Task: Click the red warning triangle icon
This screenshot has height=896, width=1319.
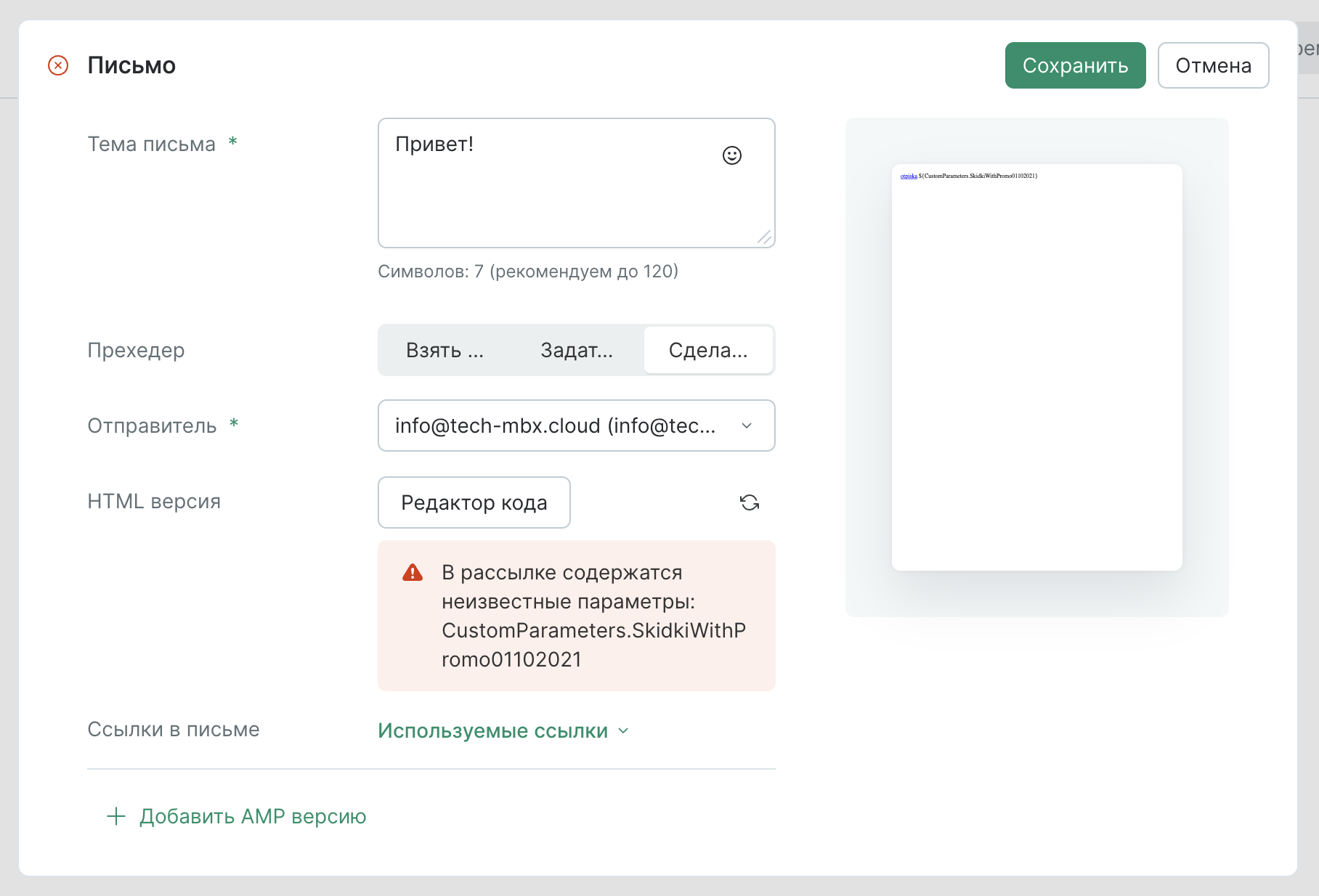Action: (413, 573)
